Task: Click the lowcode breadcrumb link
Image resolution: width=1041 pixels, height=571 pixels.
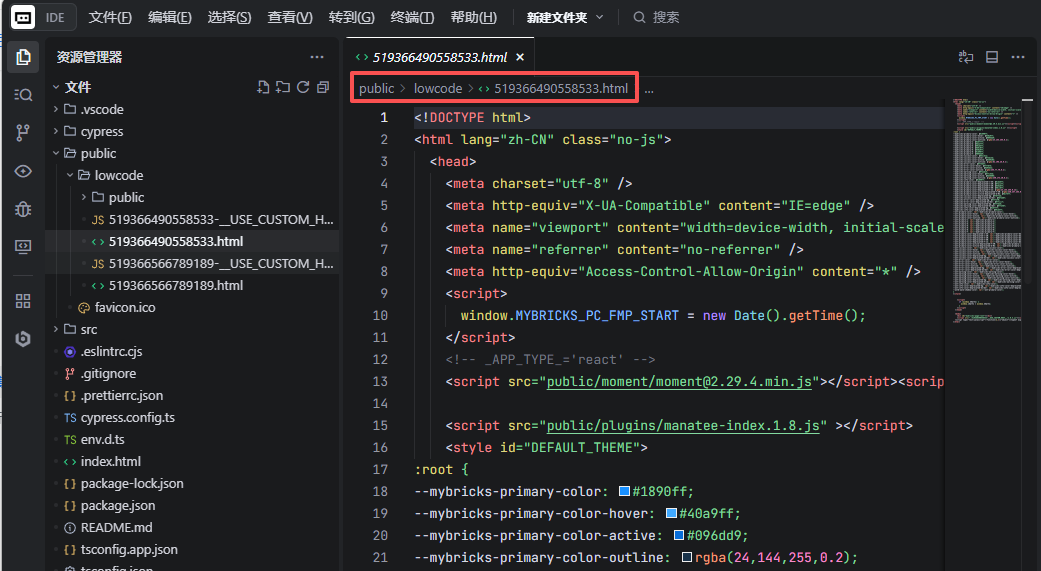Action: [x=438, y=88]
